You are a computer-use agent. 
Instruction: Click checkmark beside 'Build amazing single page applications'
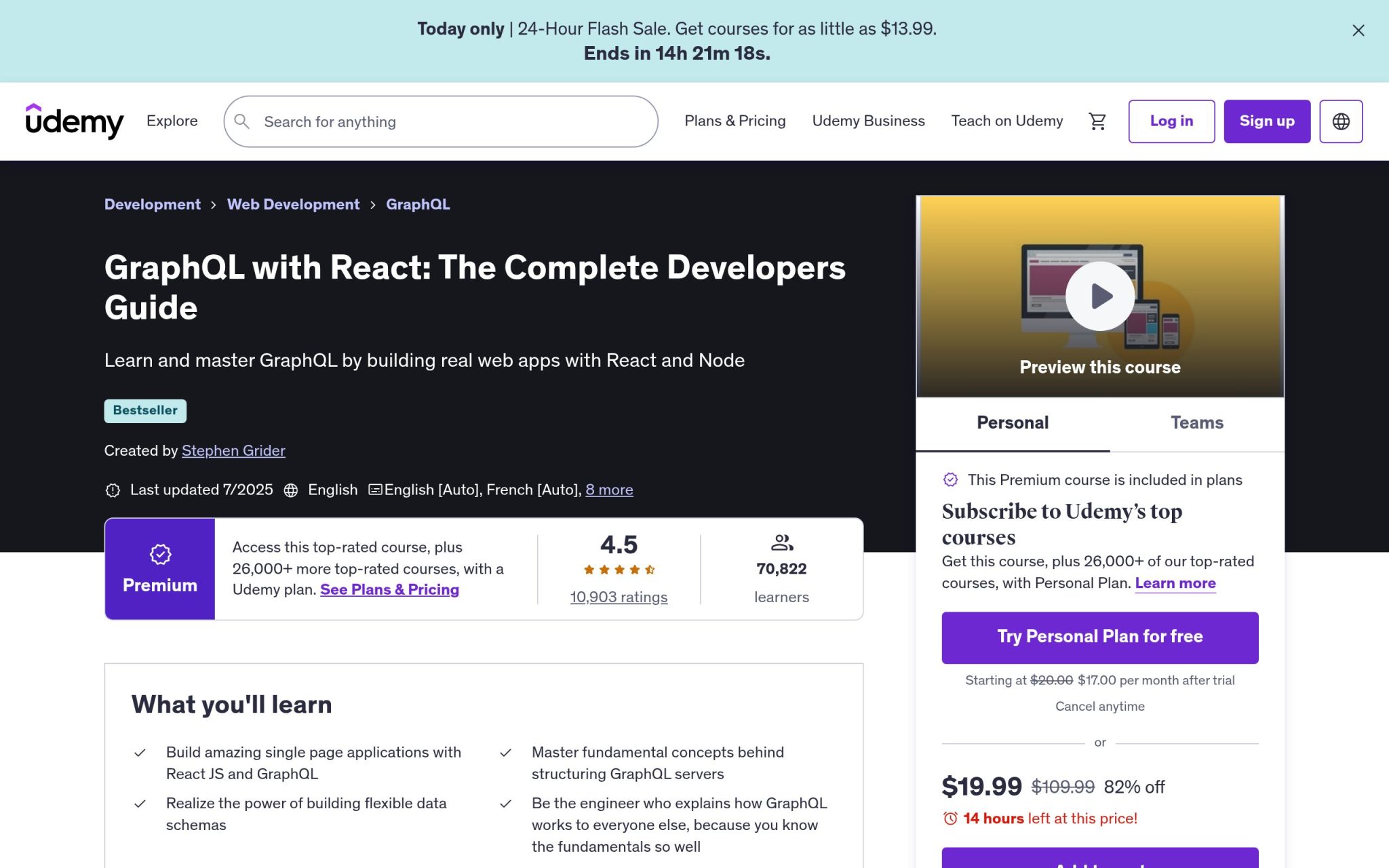click(x=140, y=753)
